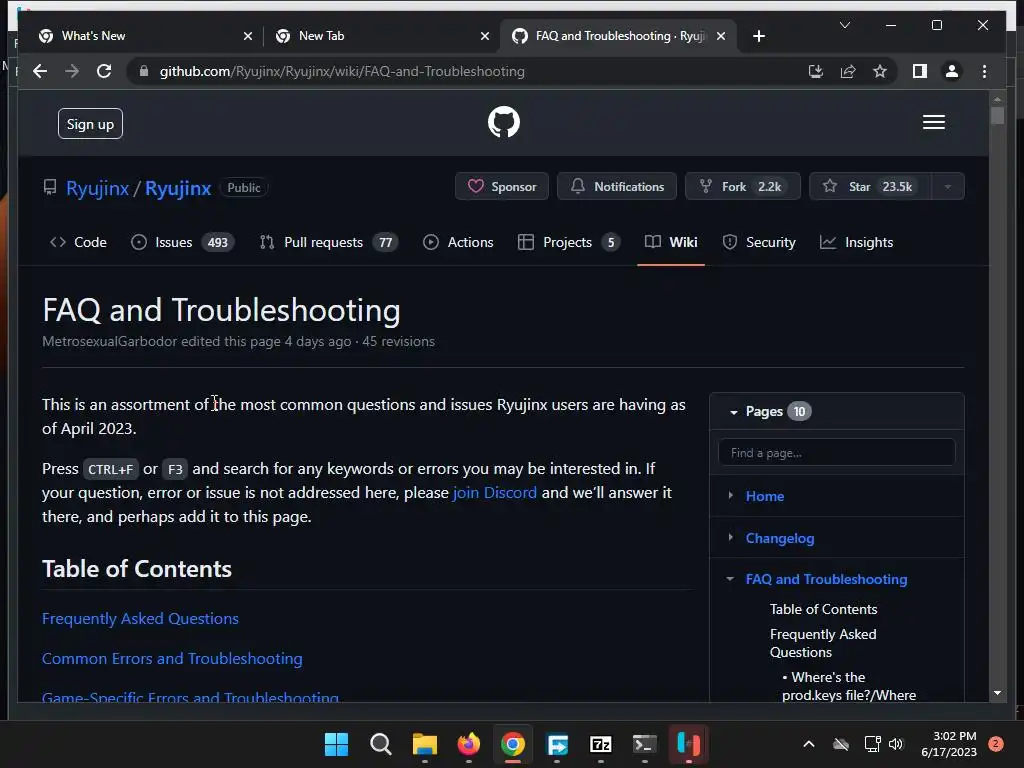Expand the Home page entry arrow
The width and height of the screenshot is (1024, 768).
730,496
